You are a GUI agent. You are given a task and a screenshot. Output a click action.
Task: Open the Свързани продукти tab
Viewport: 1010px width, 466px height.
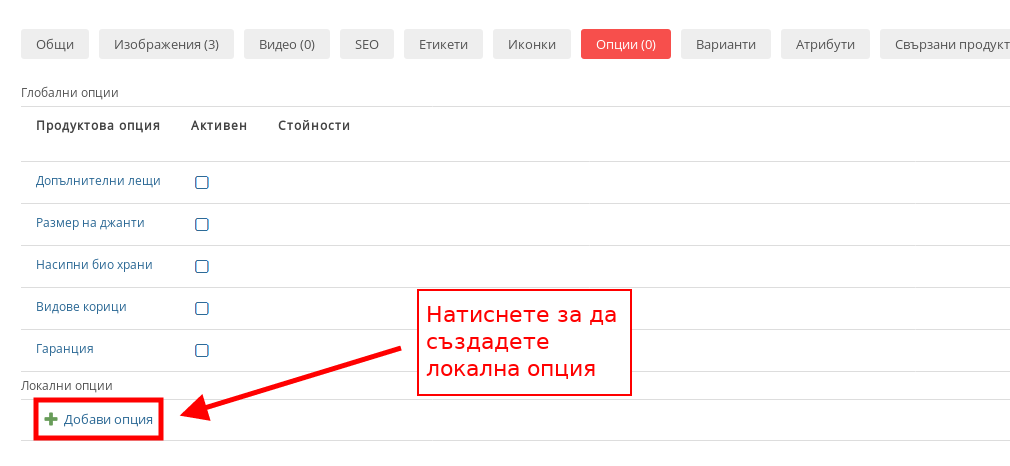click(944, 44)
